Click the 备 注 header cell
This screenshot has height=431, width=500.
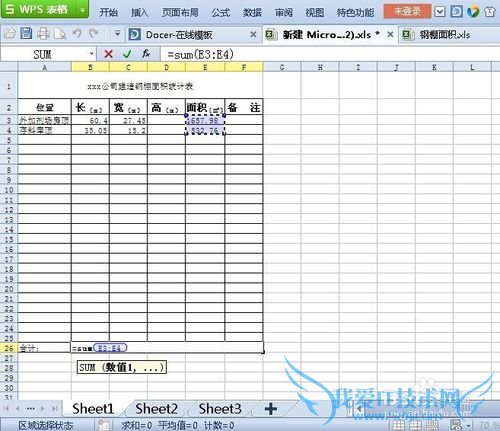[x=244, y=107]
